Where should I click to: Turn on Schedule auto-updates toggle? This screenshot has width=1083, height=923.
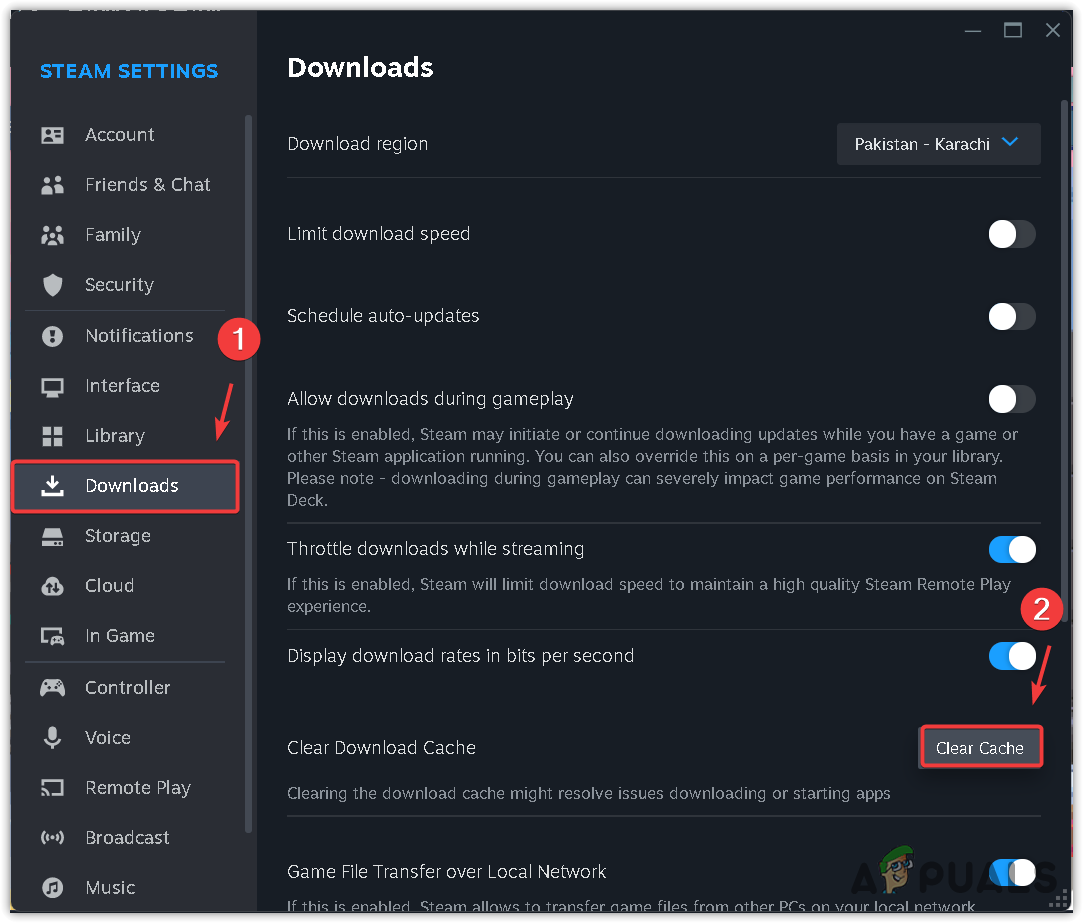[1011, 316]
